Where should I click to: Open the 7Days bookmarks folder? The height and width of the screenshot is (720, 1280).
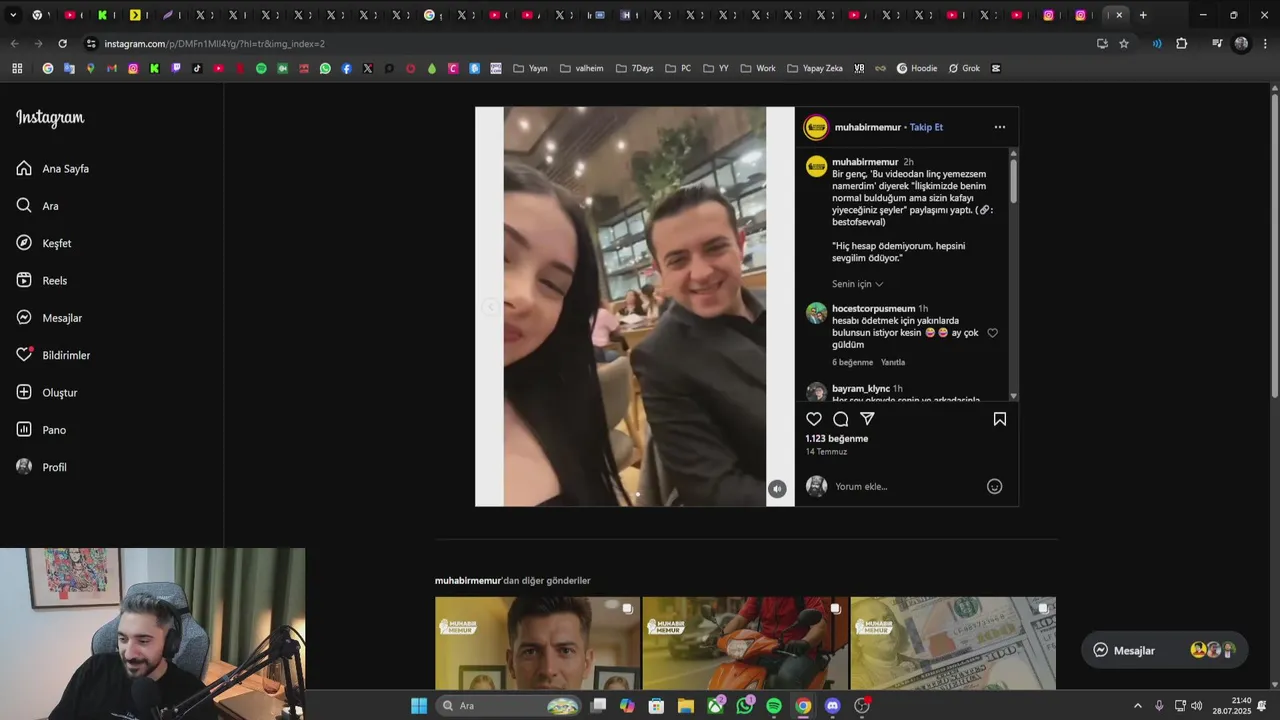[x=634, y=68]
